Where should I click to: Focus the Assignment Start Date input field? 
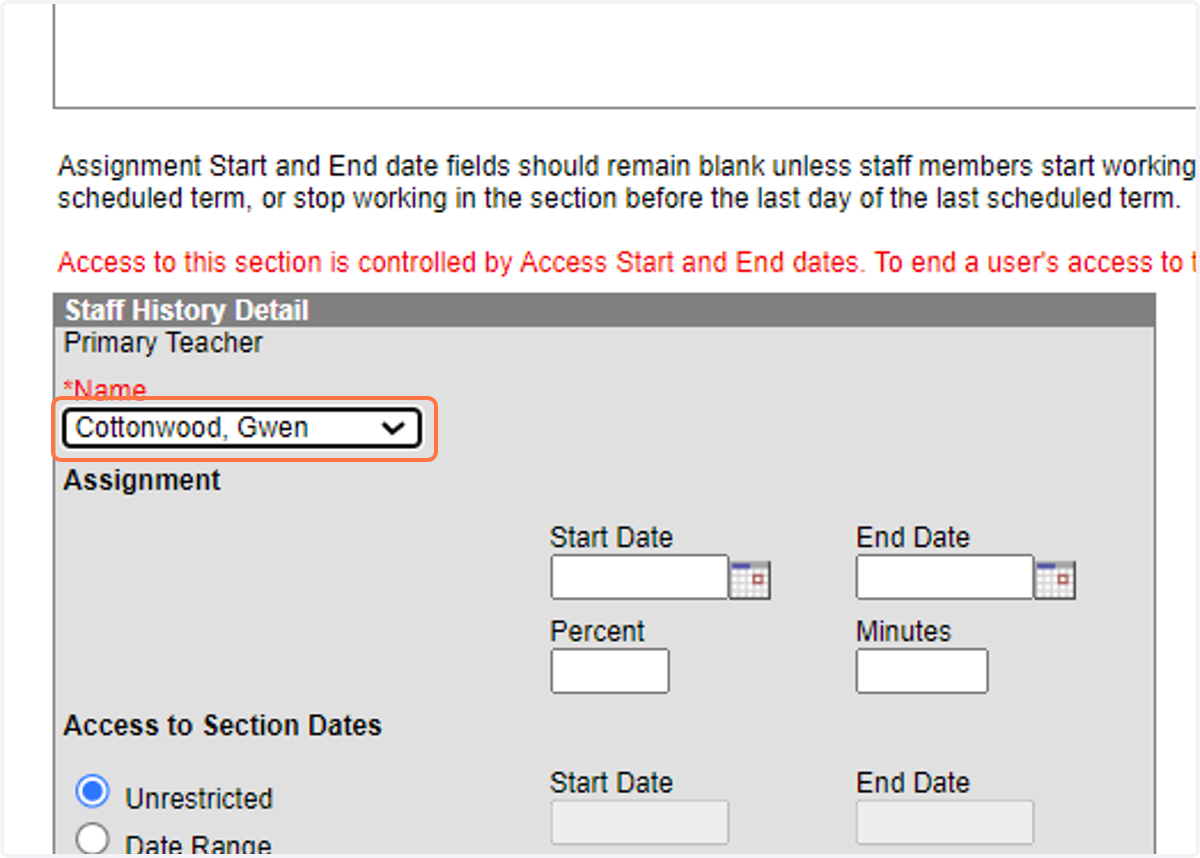(639, 577)
